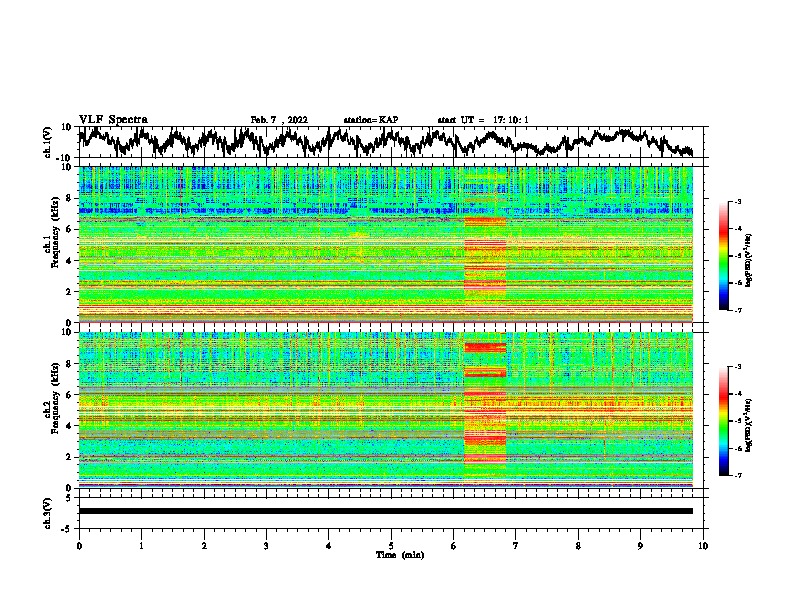
Task: Click the "7" tick on the time axis
Action: point(516,546)
